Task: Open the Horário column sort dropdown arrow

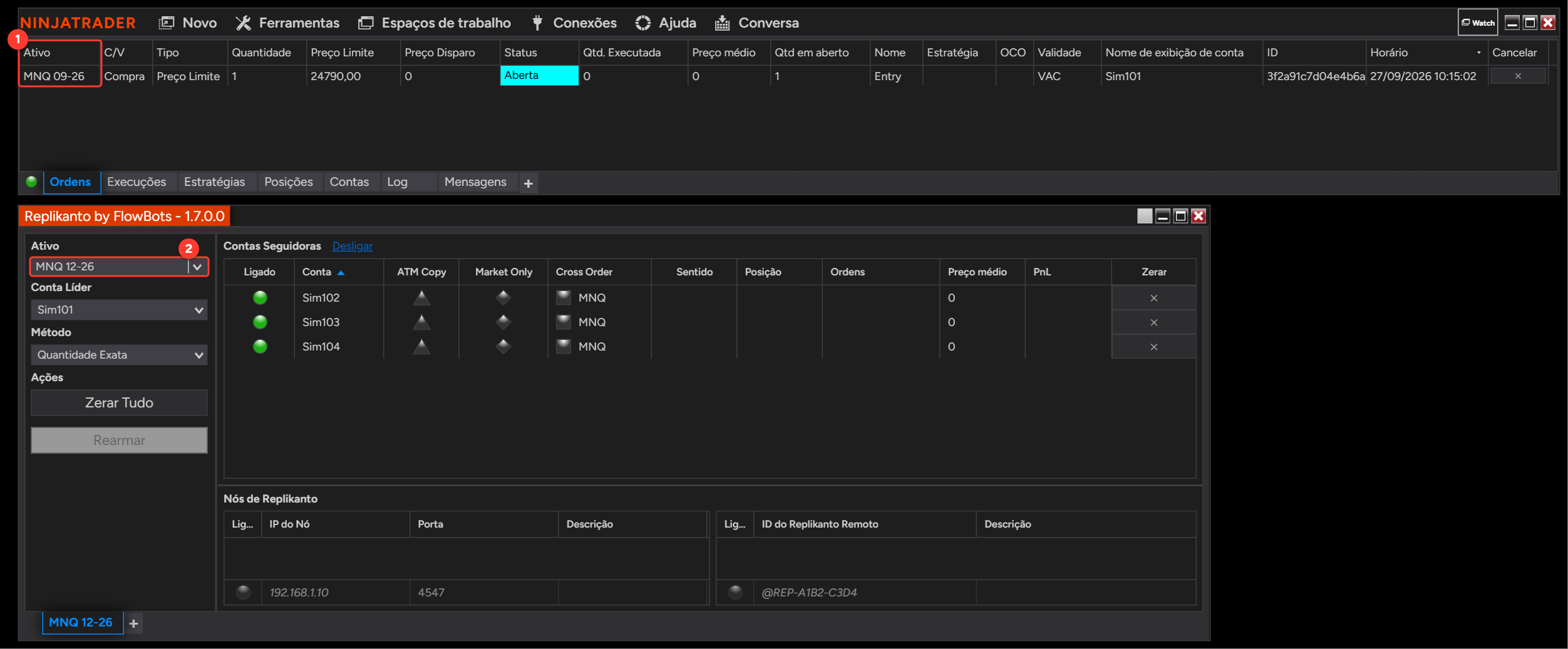Action: 1479,53
